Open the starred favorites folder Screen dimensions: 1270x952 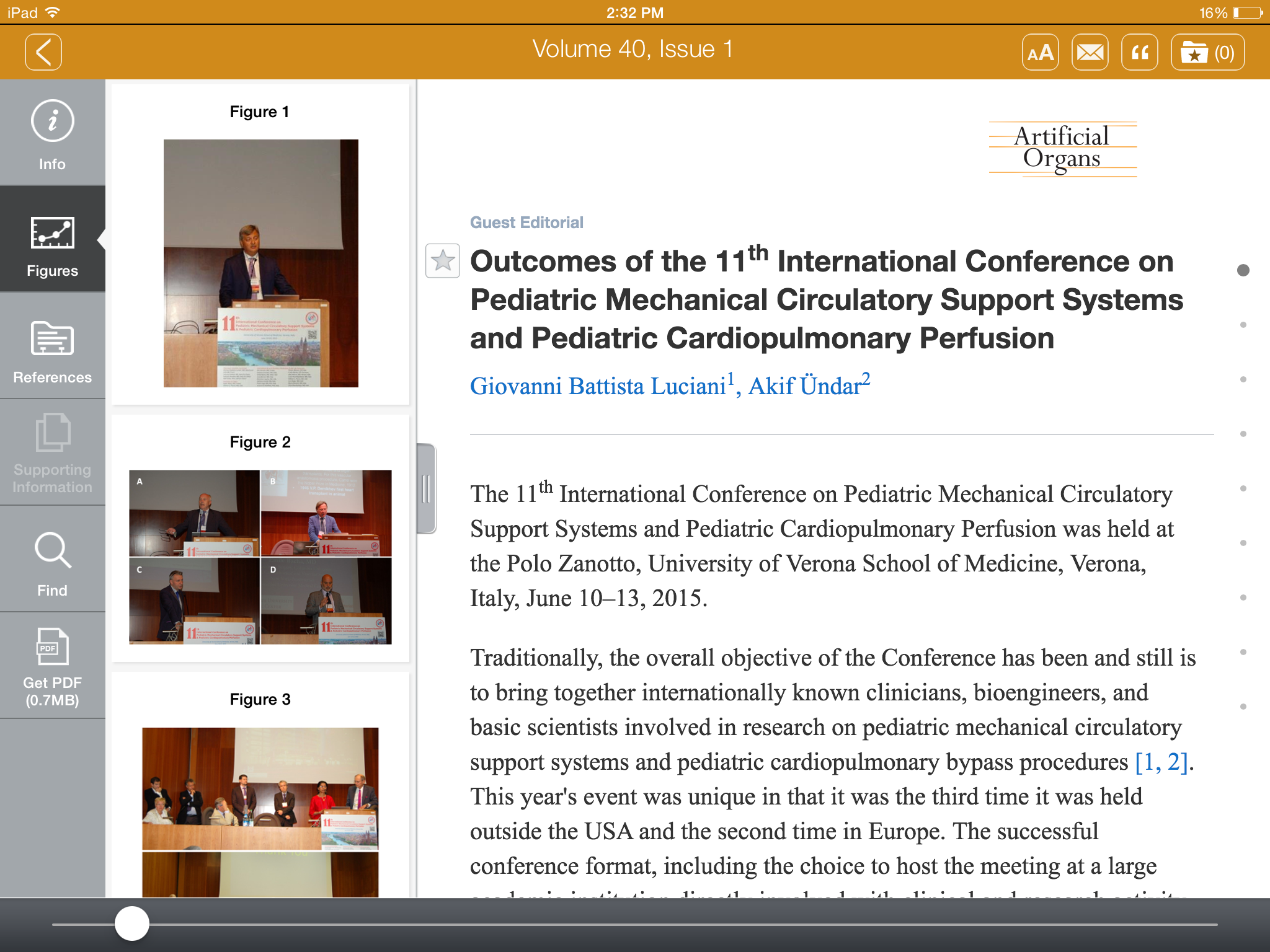[1207, 53]
